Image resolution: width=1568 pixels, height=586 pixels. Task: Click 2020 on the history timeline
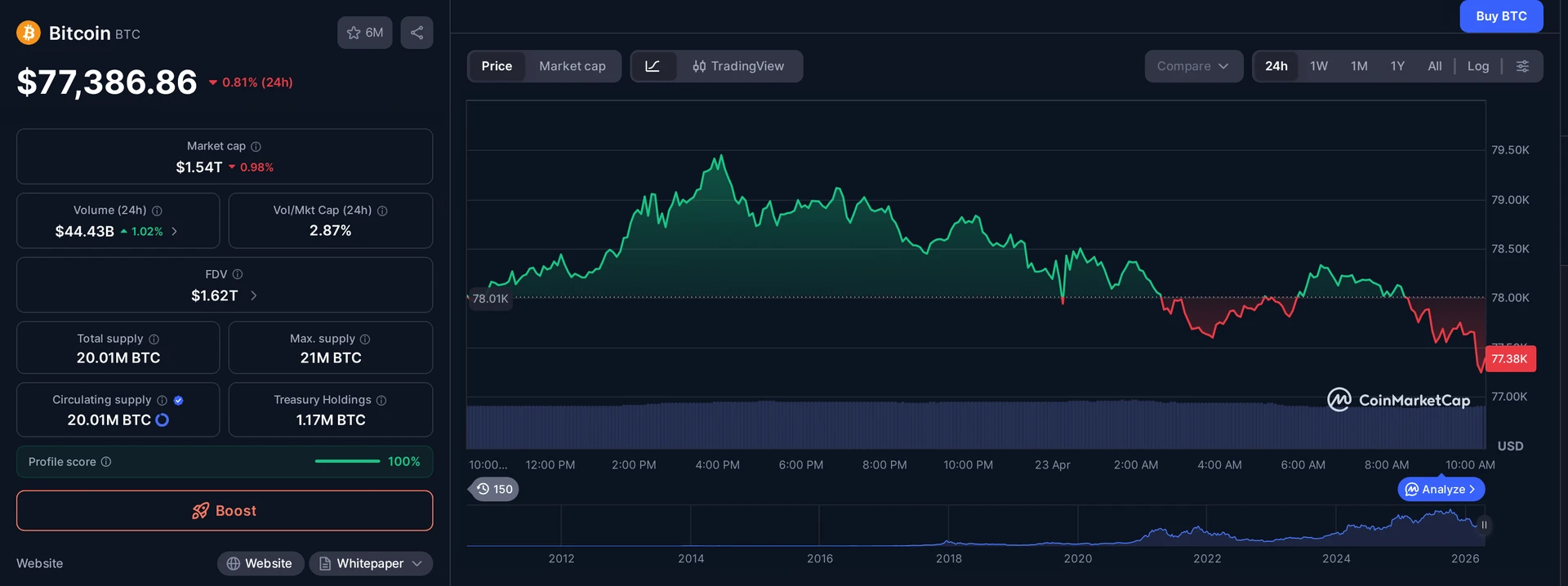[x=1078, y=558]
